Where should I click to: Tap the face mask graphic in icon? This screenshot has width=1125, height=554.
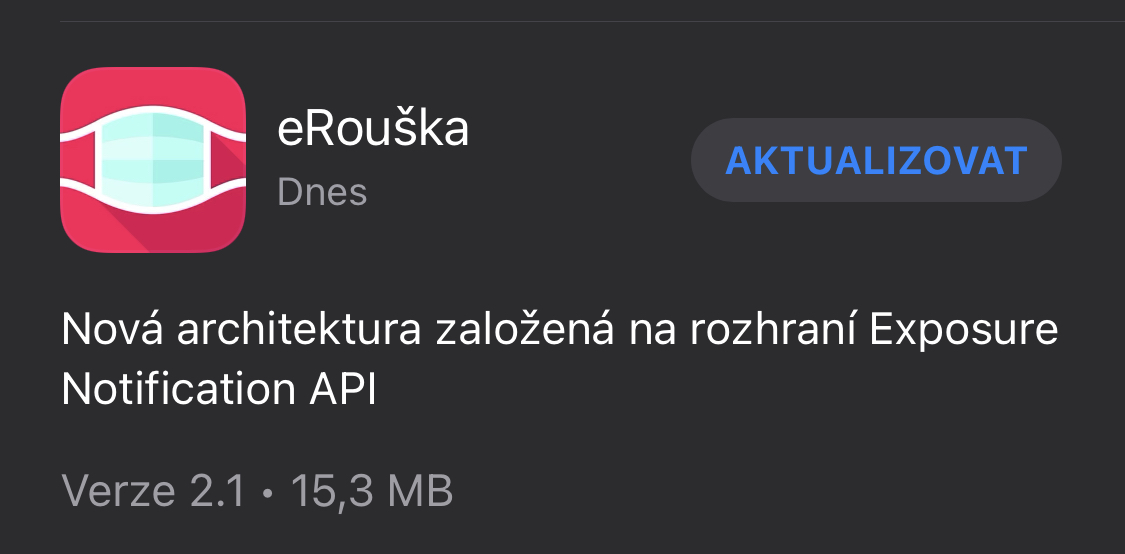[x=153, y=159]
